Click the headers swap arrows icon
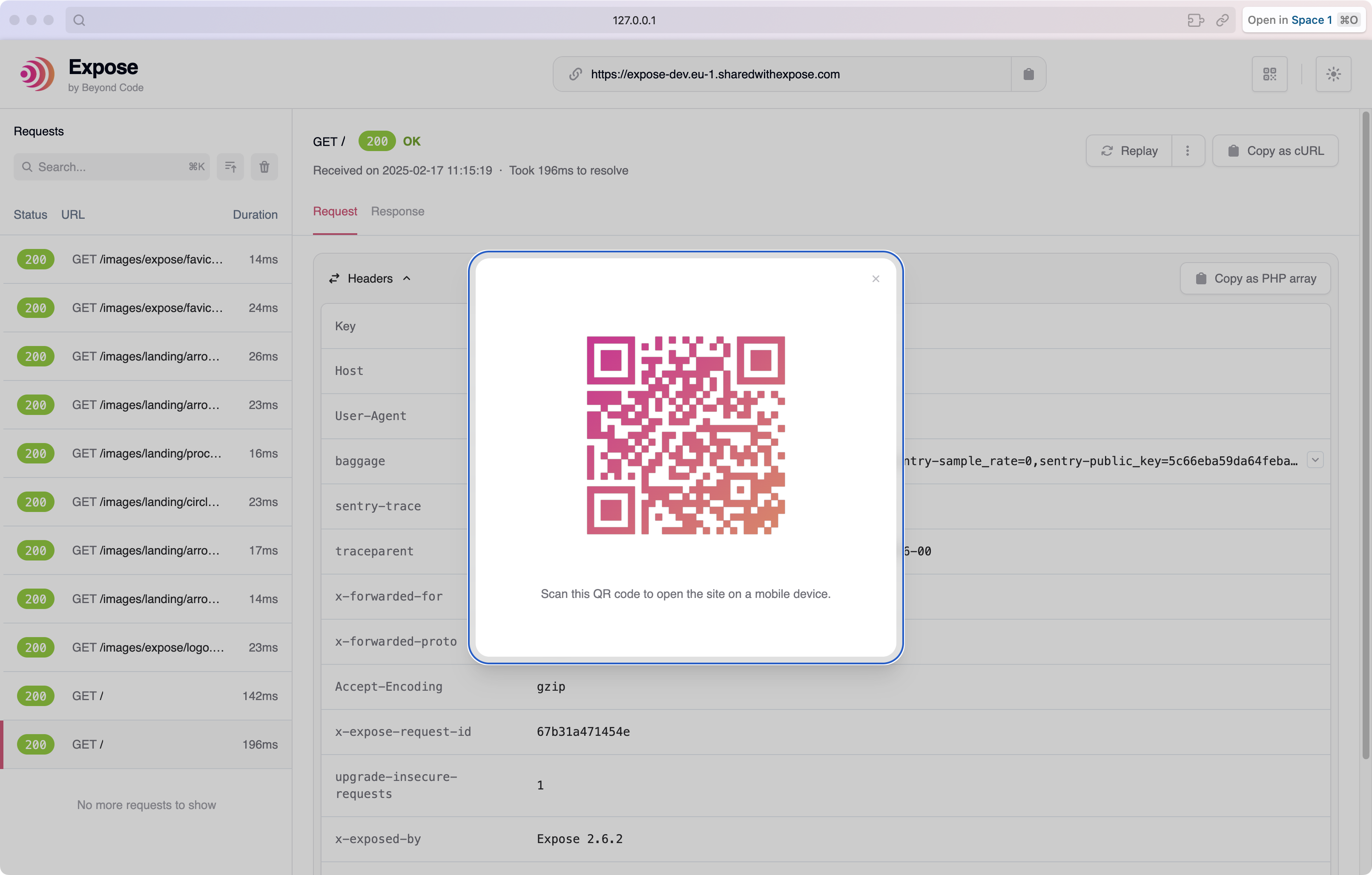 click(x=334, y=278)
